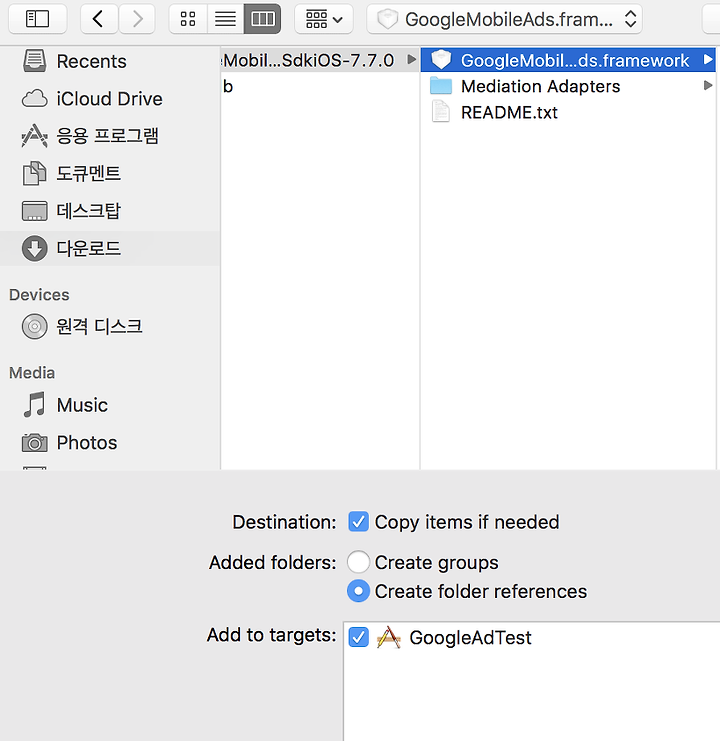Select Create folder references radio button
720x741 pixels.
359,591
